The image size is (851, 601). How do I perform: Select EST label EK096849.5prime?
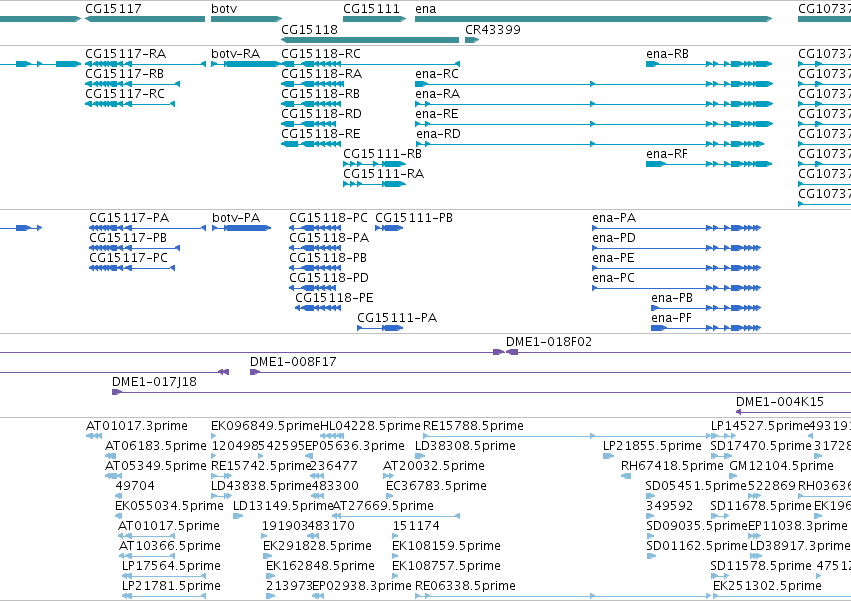click(x=265, y=427)
